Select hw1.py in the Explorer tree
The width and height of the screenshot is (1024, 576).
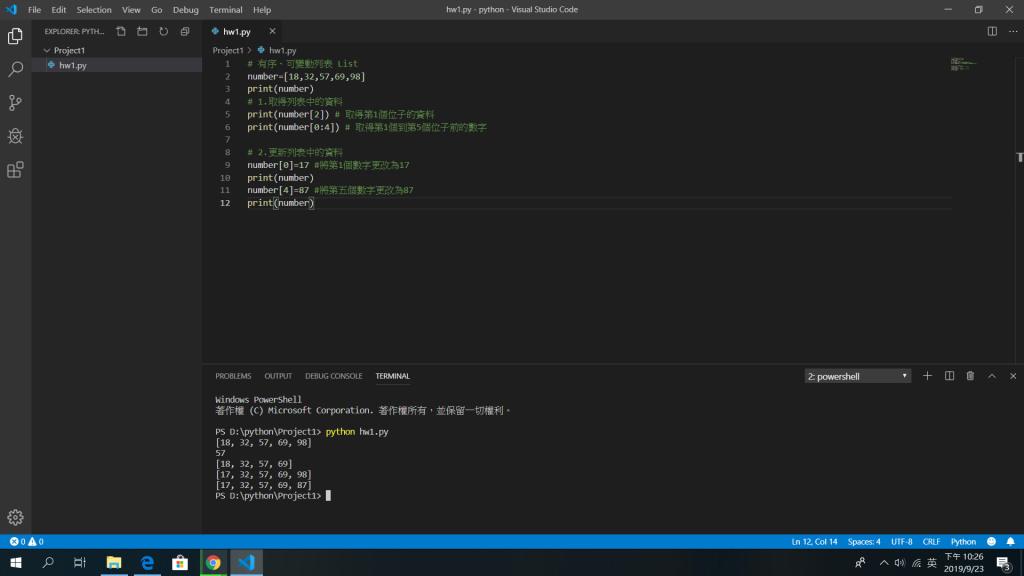tap(118, 65)
